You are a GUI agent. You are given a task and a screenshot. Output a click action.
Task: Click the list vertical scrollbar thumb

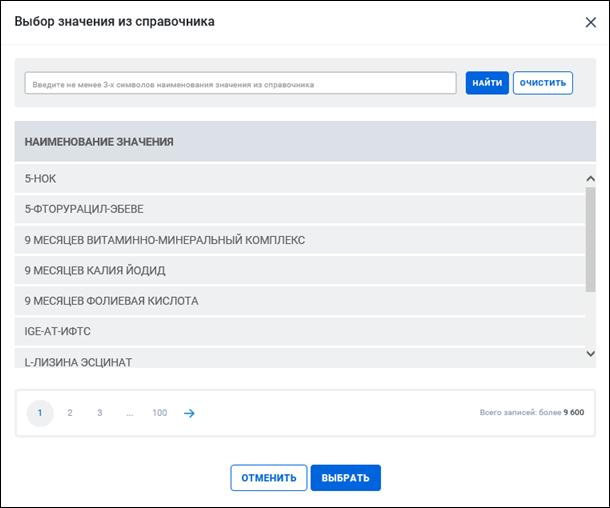tap(590, 238)
